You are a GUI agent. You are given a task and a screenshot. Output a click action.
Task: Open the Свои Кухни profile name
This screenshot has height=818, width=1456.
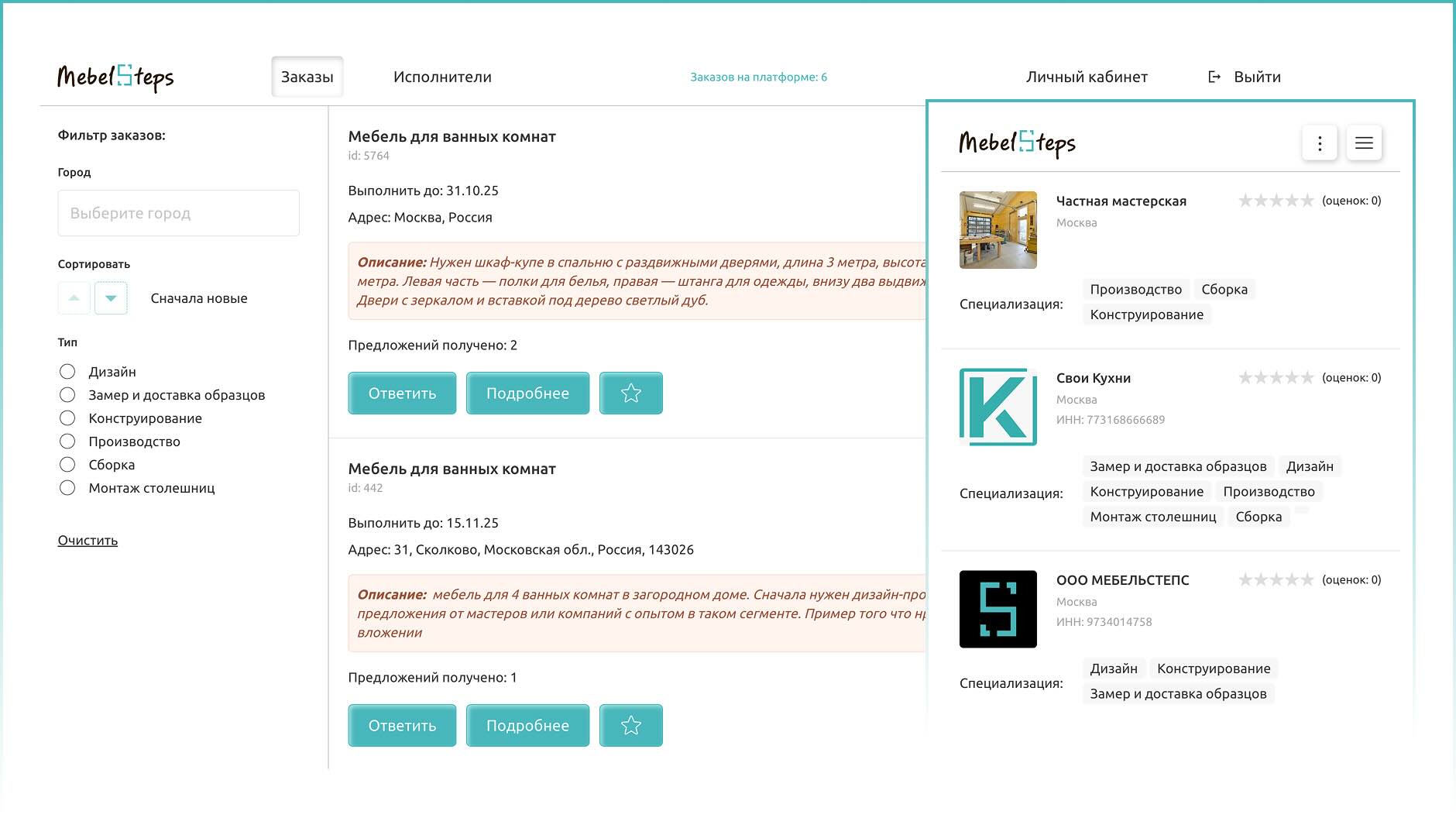tap(1094, 378)
